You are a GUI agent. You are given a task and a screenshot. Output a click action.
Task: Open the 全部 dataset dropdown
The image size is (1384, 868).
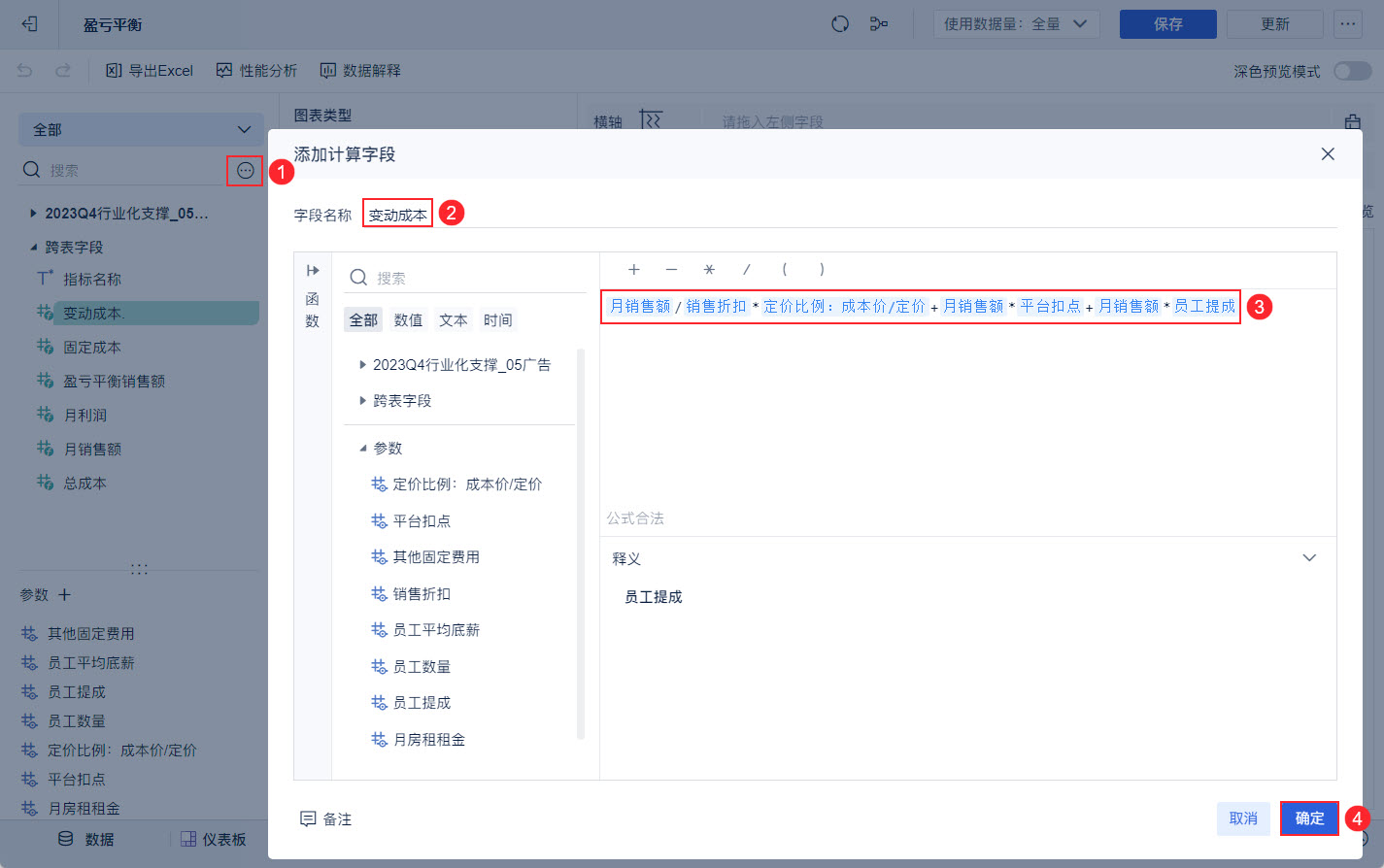(x=141, y=129)
